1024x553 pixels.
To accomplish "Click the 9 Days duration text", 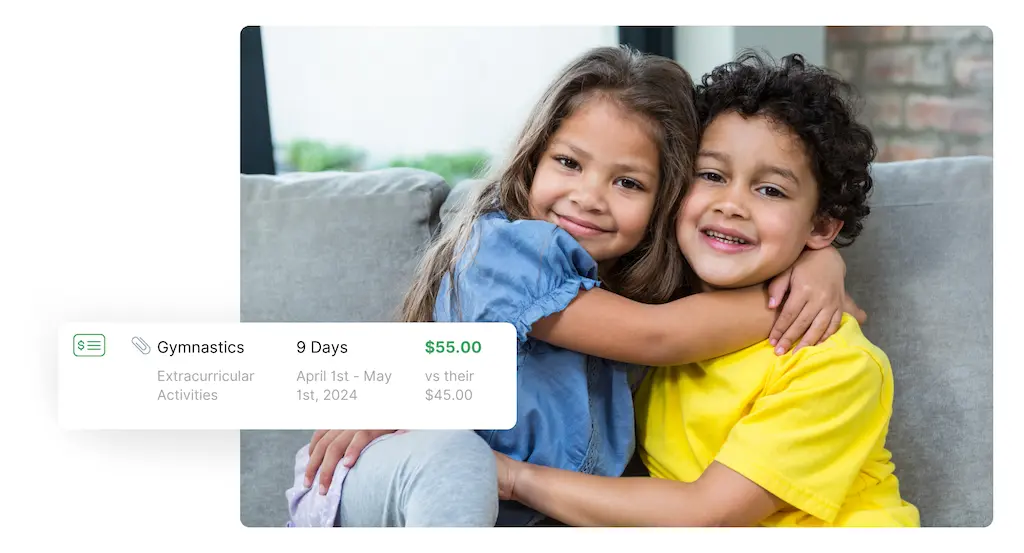I will [322, 347].
